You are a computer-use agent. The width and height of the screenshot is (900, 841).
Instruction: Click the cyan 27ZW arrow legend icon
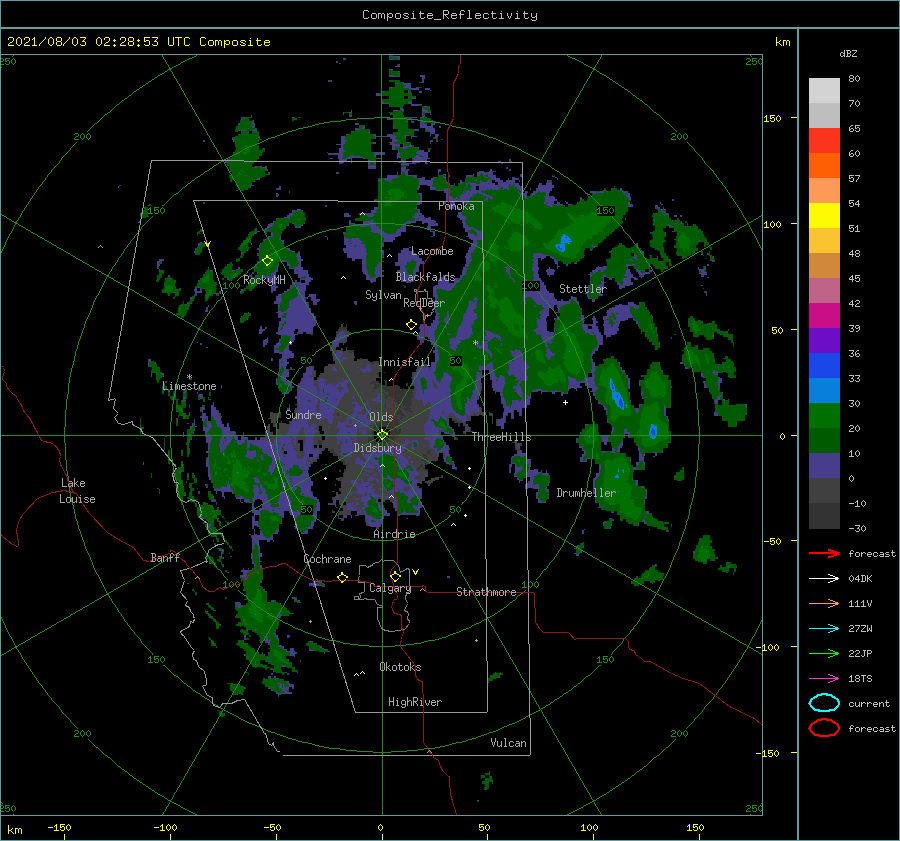tap(824, 629)
